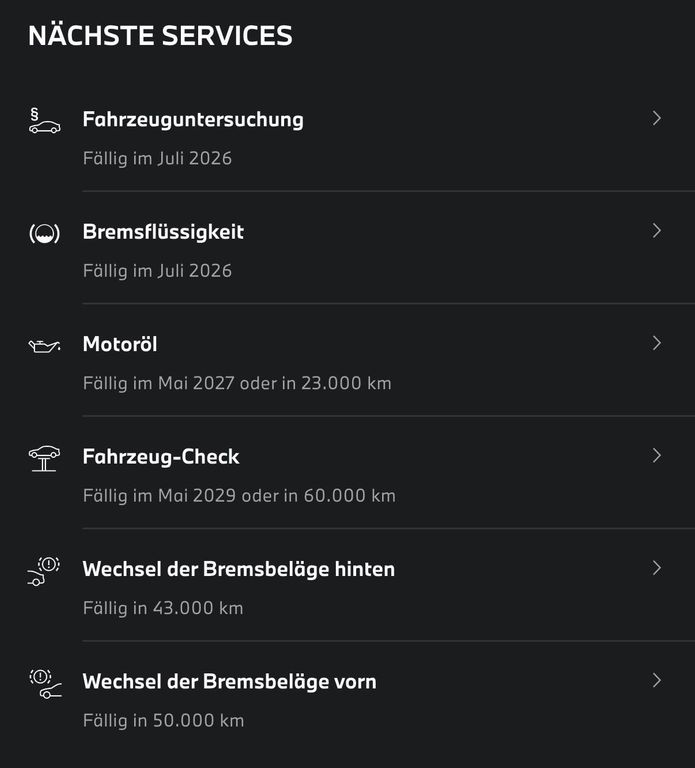Screen dimensions: 695x768
Task: Open Bremsflüssigkeit details with chevron arrow
Action: (657, 231)
